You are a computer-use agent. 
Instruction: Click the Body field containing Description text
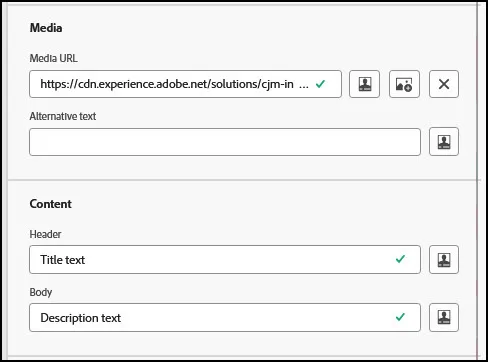point(225,317)
